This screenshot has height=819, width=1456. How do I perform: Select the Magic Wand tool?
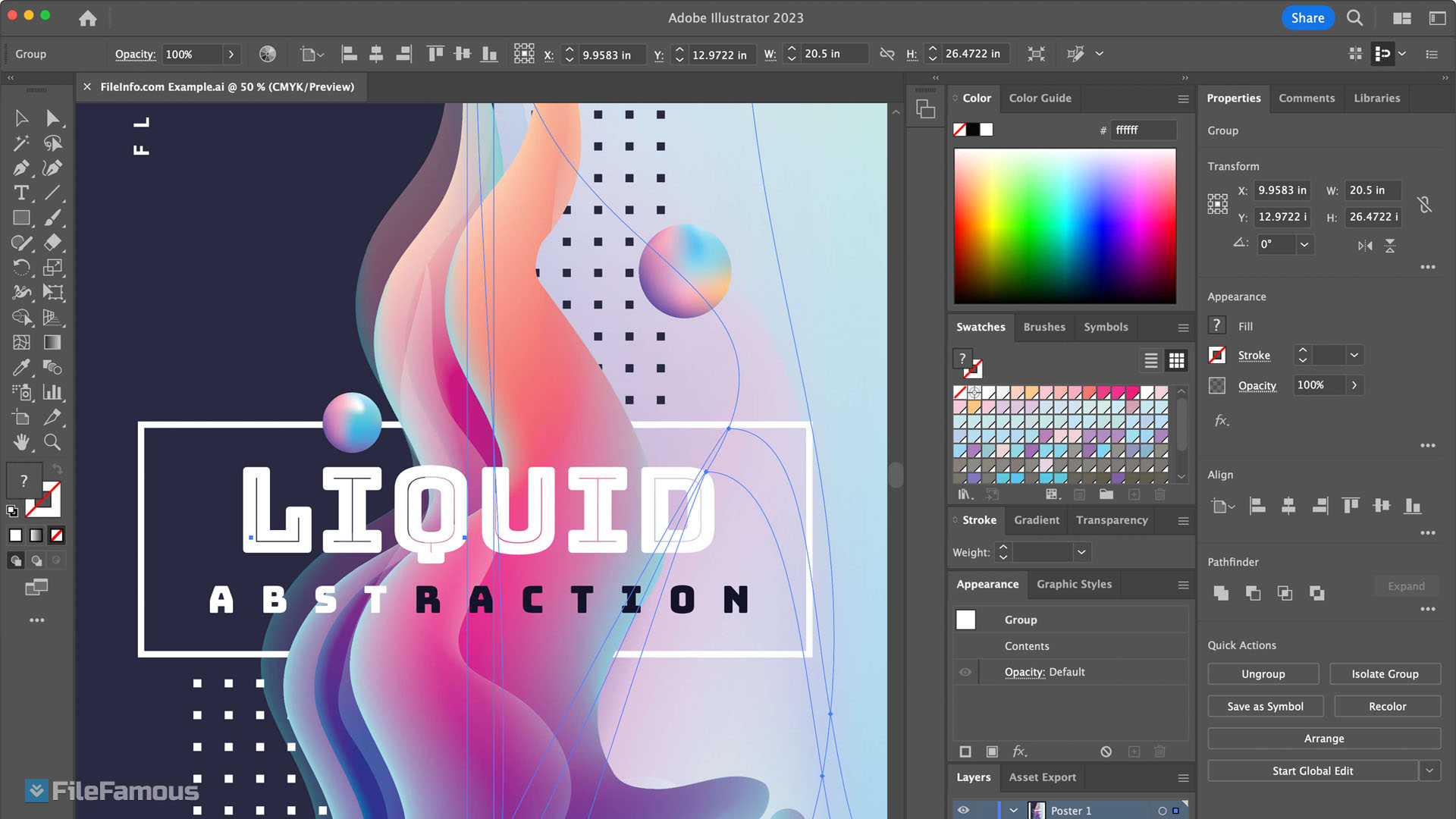[x=21, y=143]
